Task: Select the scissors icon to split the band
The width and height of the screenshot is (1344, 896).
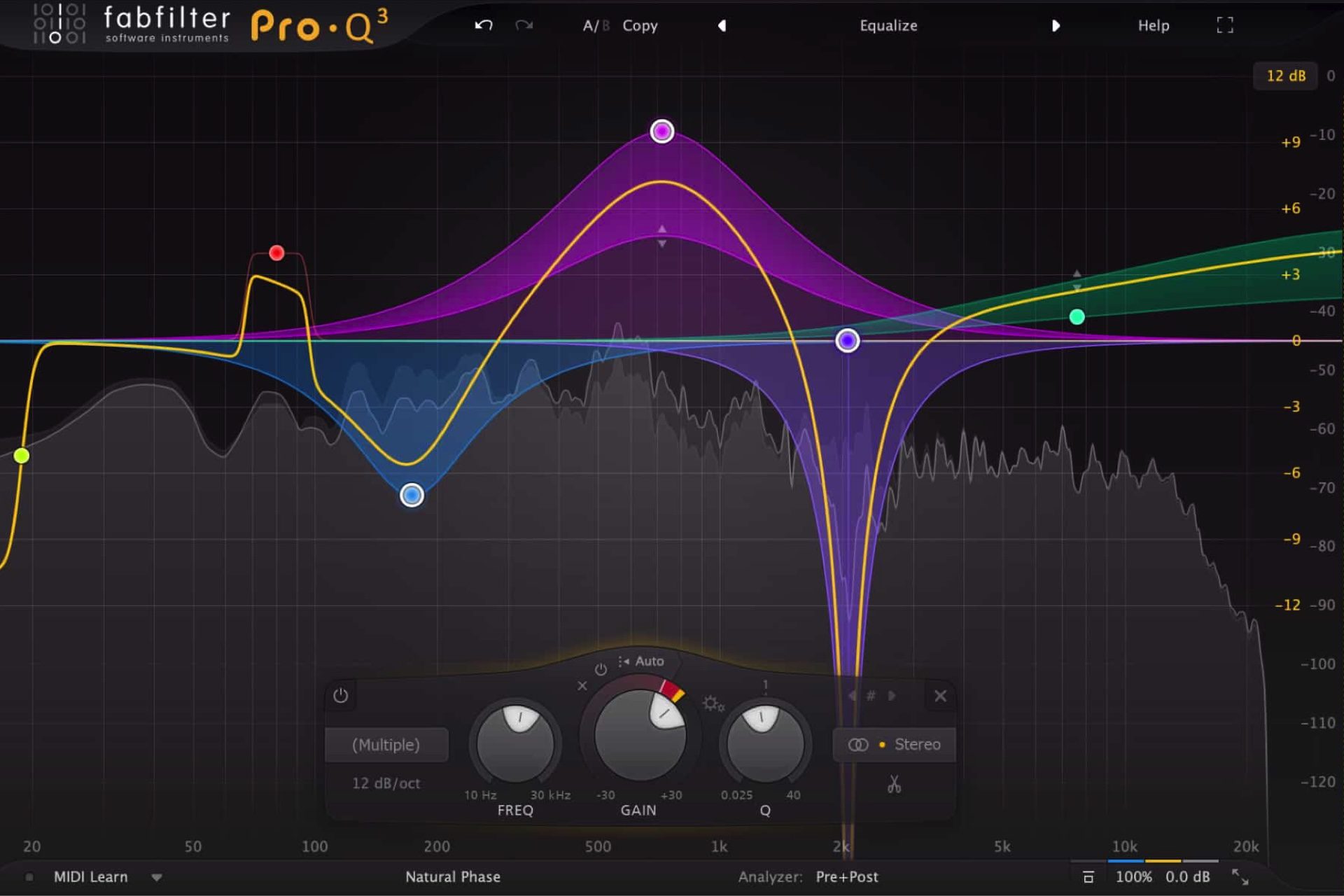Action: tap(895, 785)
